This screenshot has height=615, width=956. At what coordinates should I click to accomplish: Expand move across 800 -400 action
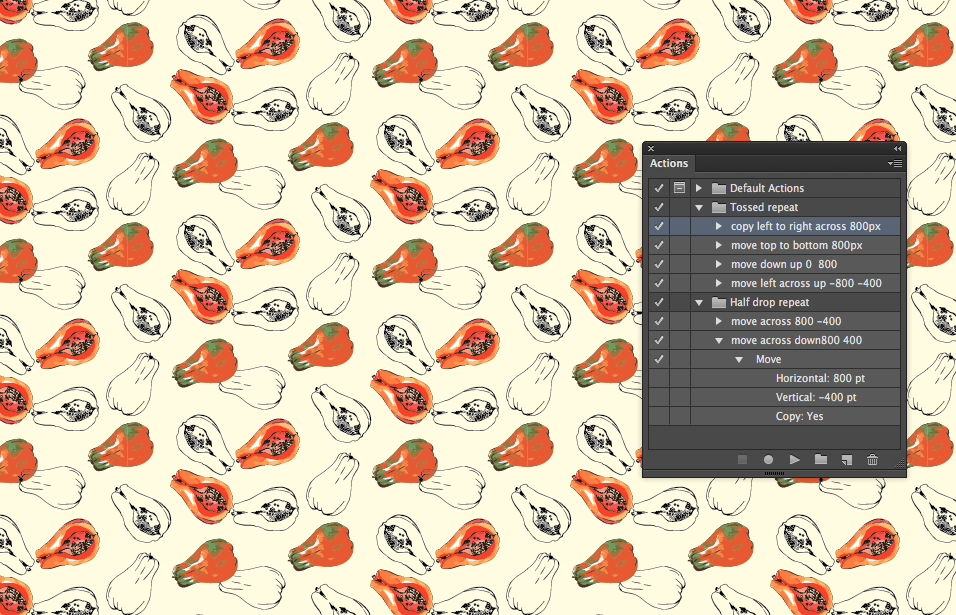719,321
